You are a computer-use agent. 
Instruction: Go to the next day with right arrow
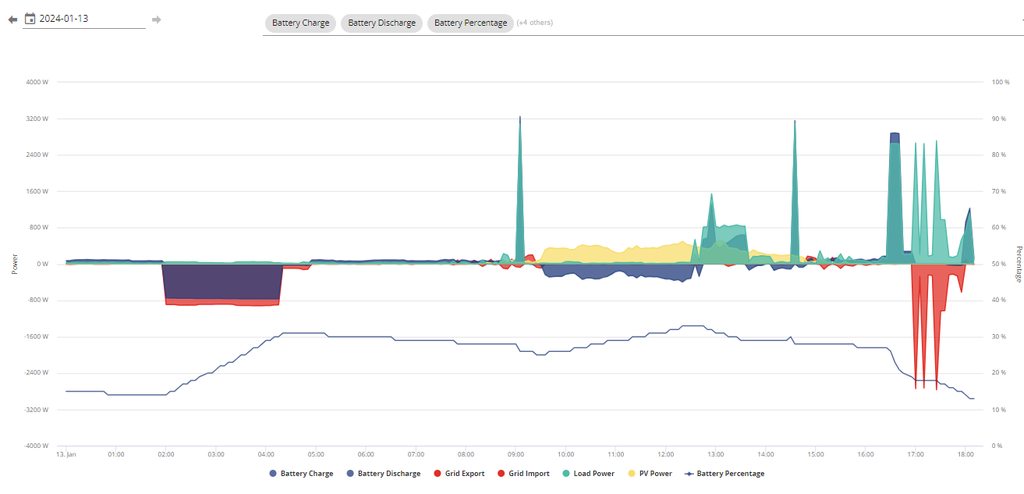pos(156,19)
